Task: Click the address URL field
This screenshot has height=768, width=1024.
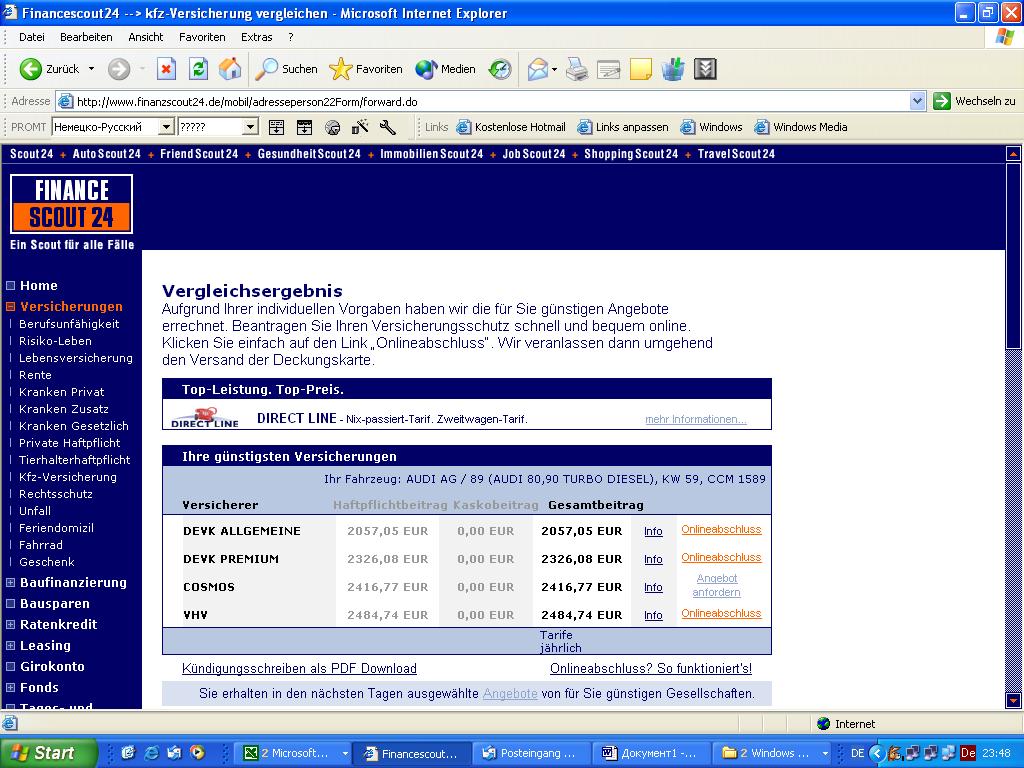Action: click(483, 101)
